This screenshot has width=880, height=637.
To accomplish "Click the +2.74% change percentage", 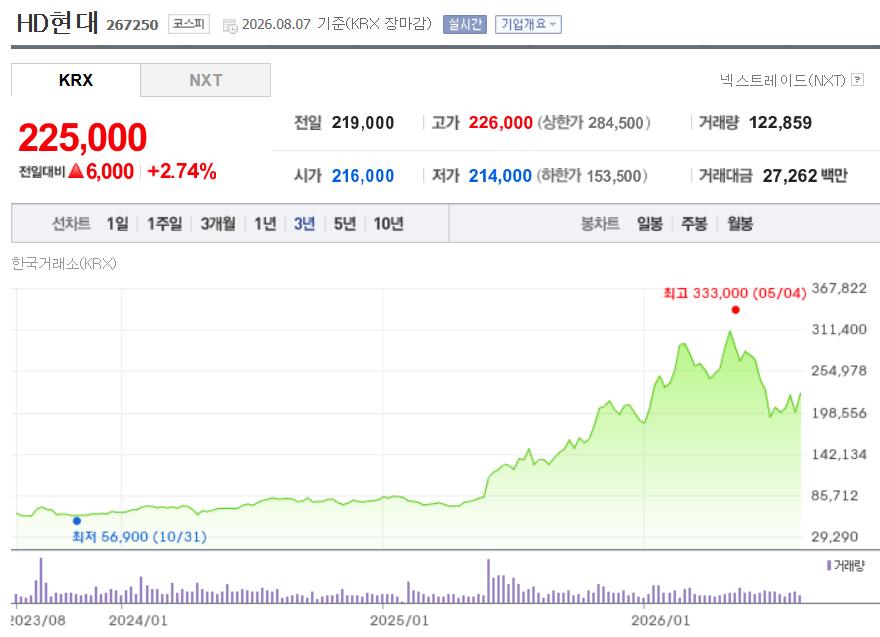I will click(182, 171).
